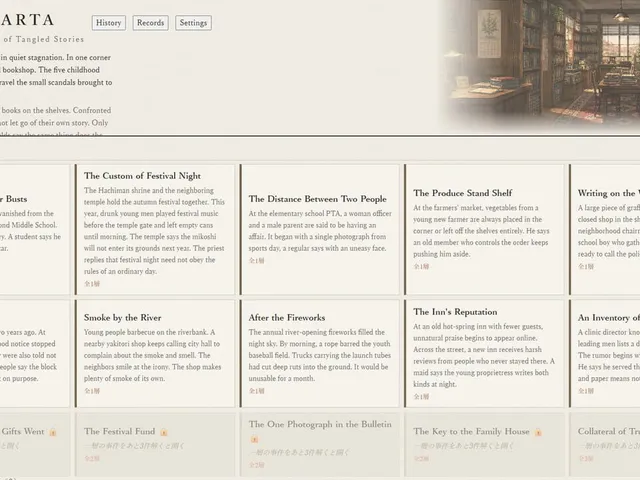Open The Produce Stand Shelf card
The height and width of the screenshot is (480, 640).
[x=484, y=229]
